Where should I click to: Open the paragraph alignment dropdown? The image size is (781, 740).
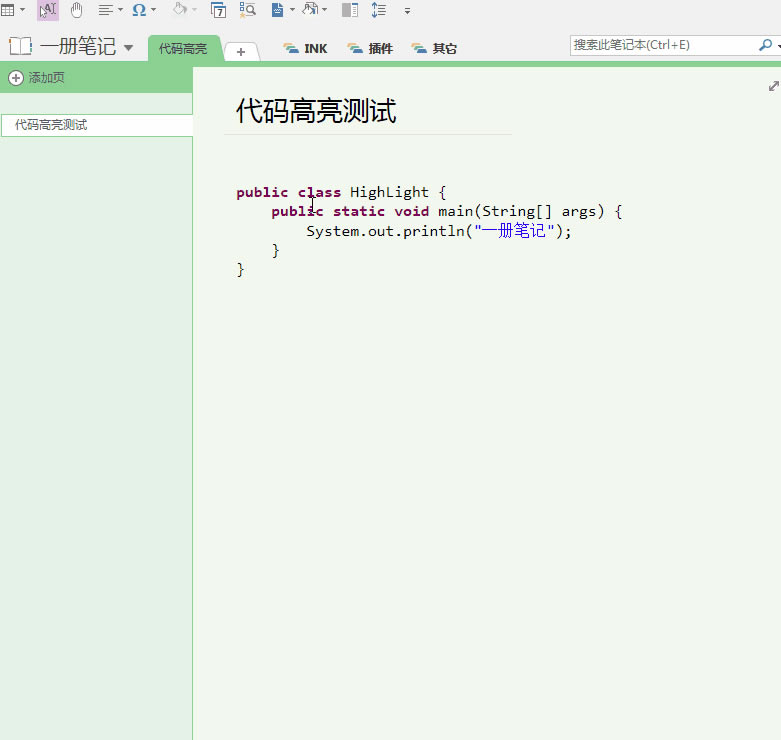pyautogui.click(x=110, y=10)
